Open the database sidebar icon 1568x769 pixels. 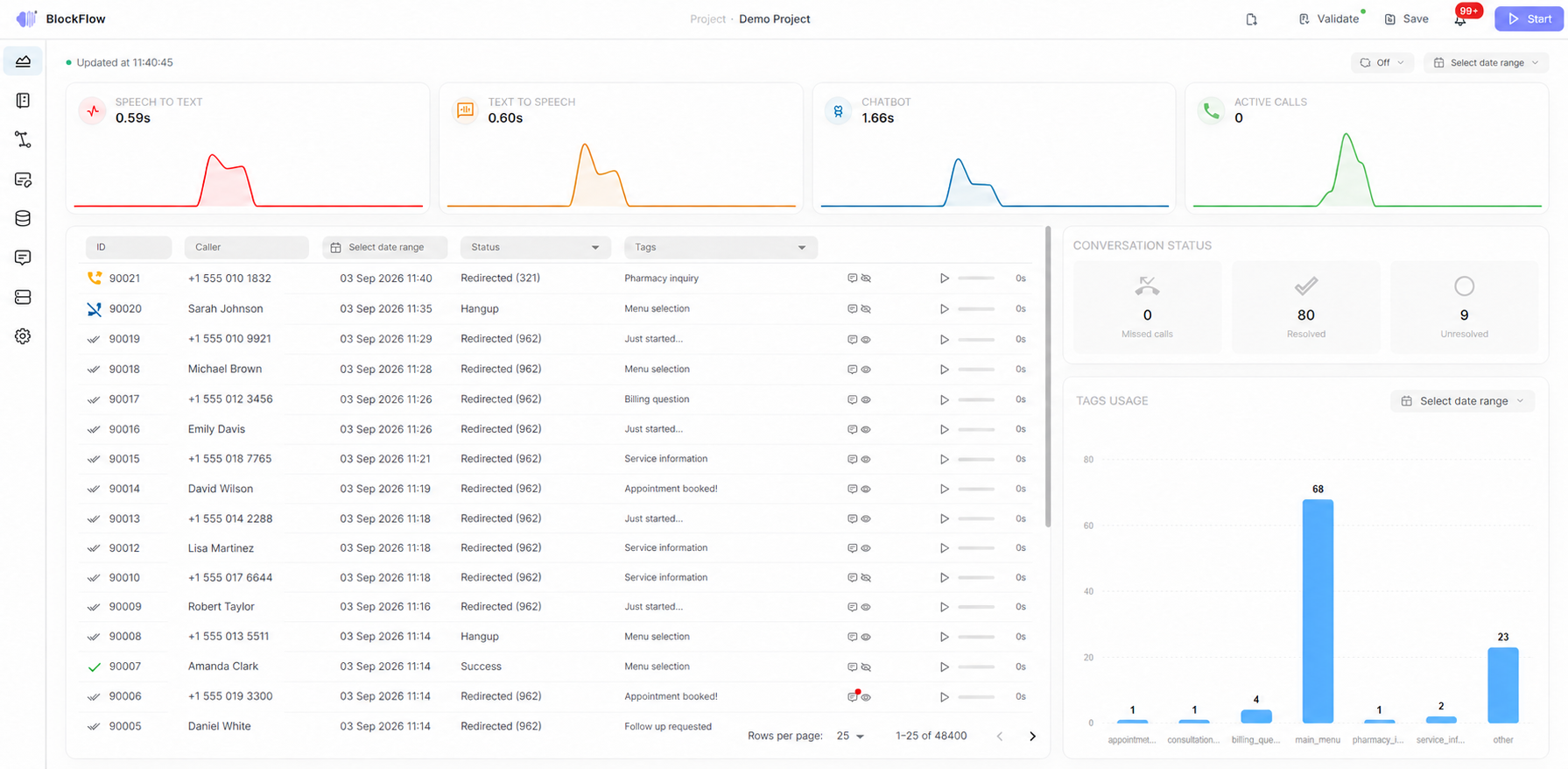[x=23, y=219]
